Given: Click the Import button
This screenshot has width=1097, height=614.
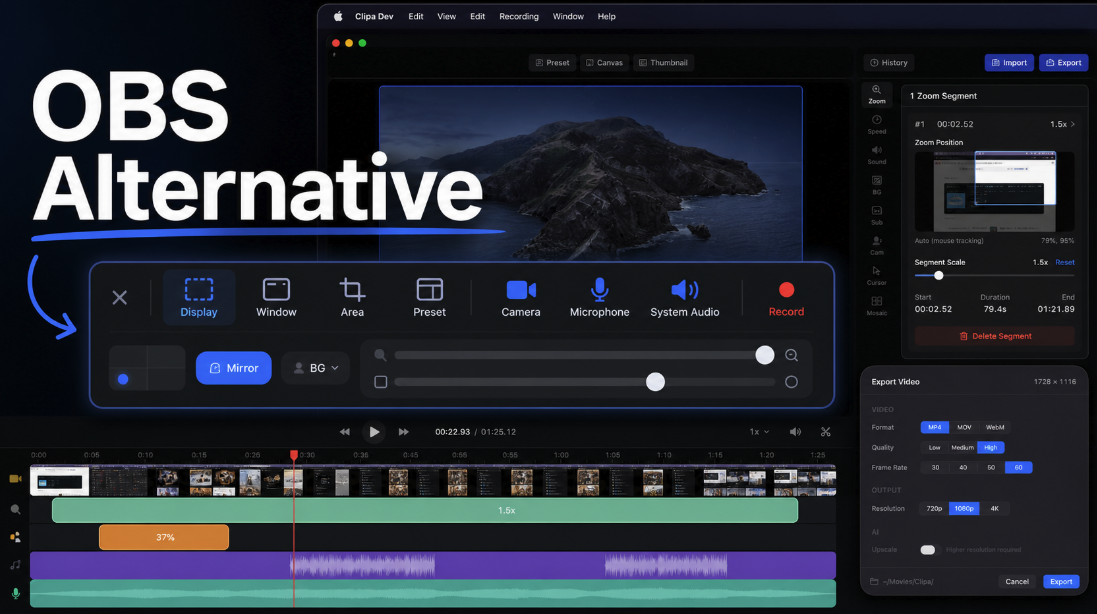Looking at the screenshot, I should point(1009,63).
